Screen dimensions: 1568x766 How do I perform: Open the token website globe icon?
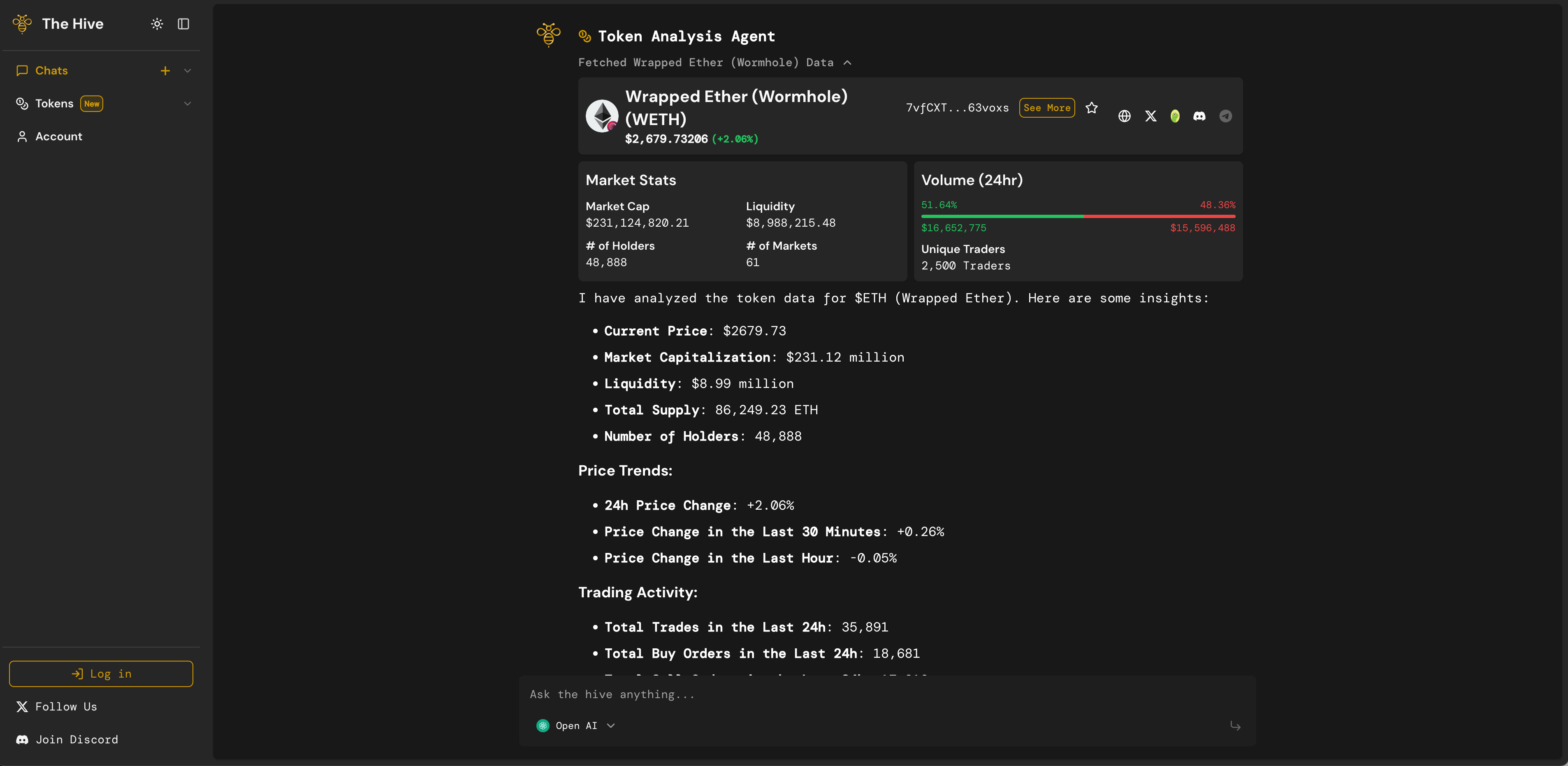[x=1124, y=116]
